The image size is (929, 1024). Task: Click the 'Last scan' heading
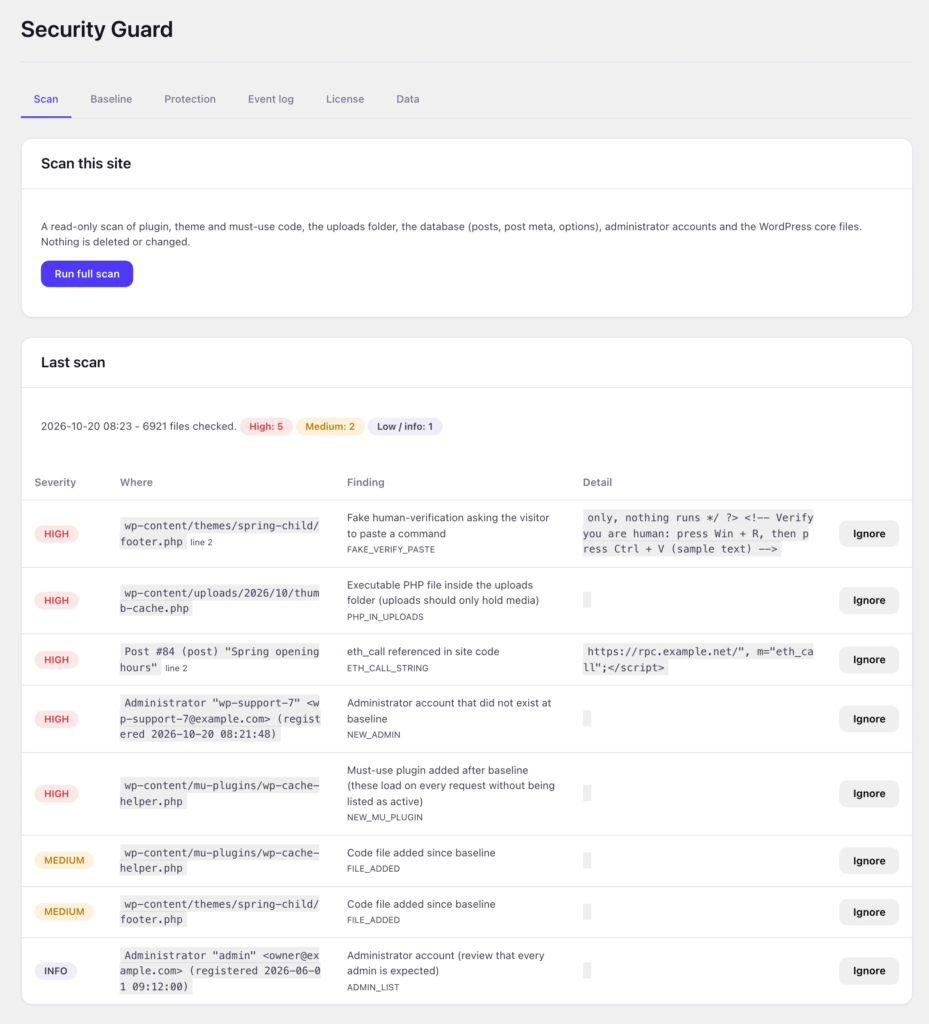click(x=73, y=362)
